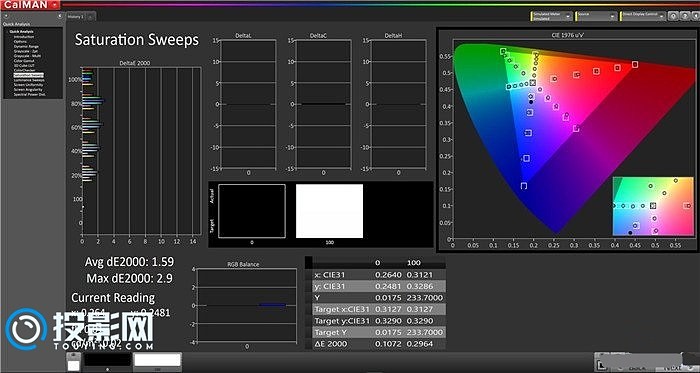700x373 pixels.
Task: Collapse the Quick Analysis sidebar arrow
Action: click(59, 16)
